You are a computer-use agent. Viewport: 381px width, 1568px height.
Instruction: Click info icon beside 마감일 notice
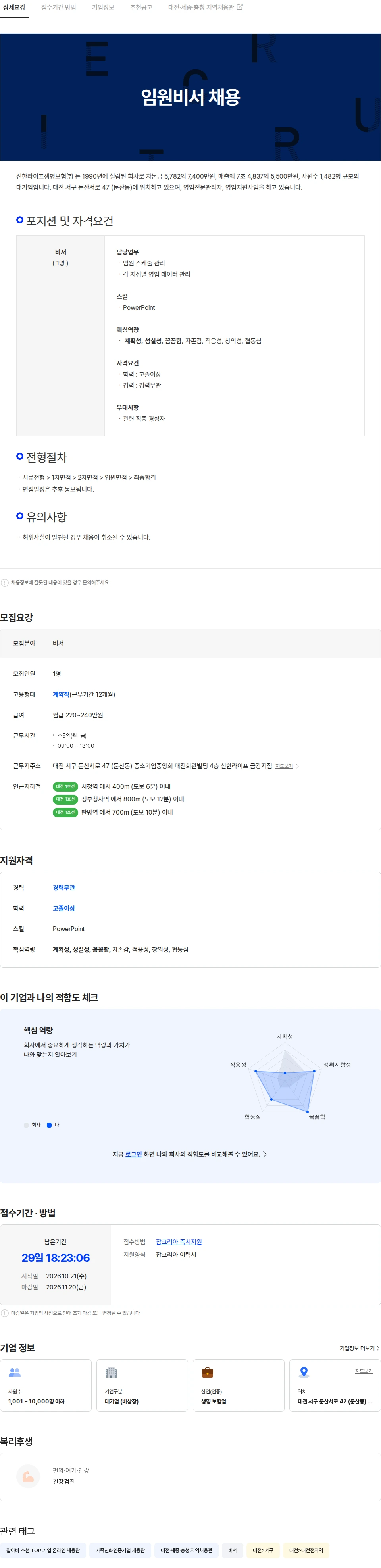click(x=5, y=1313)
